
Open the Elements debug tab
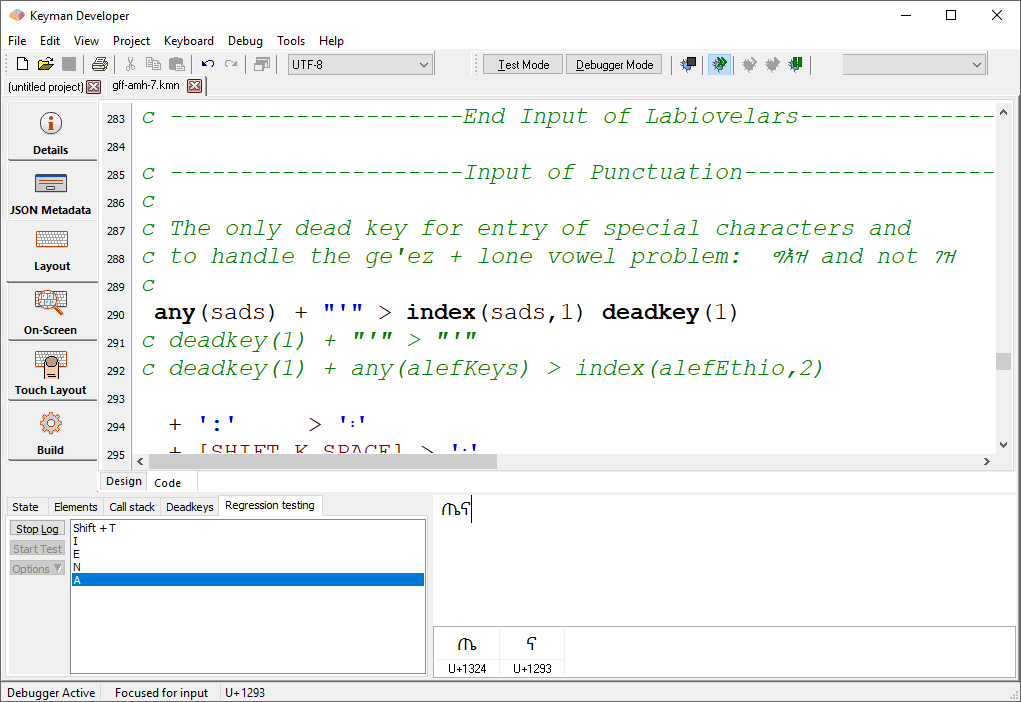(x=76, y=507)
